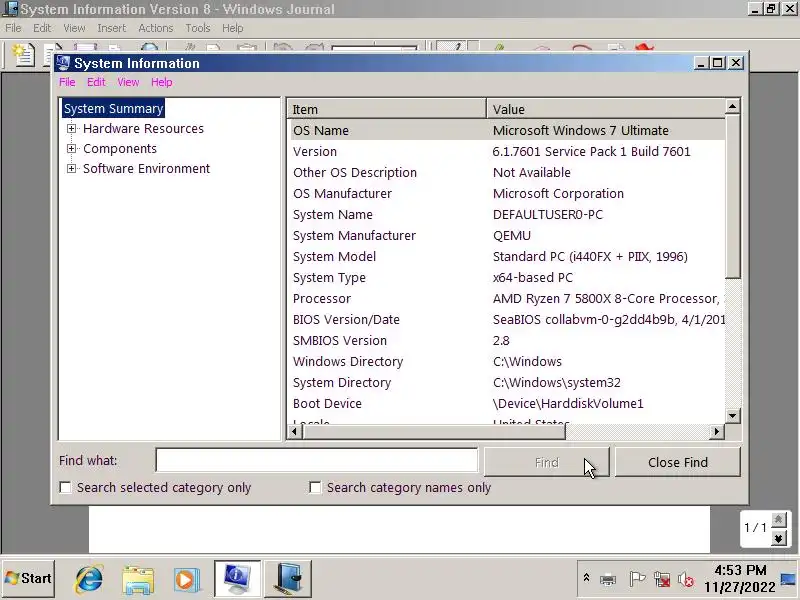Click the Item column header

[387, 109]
